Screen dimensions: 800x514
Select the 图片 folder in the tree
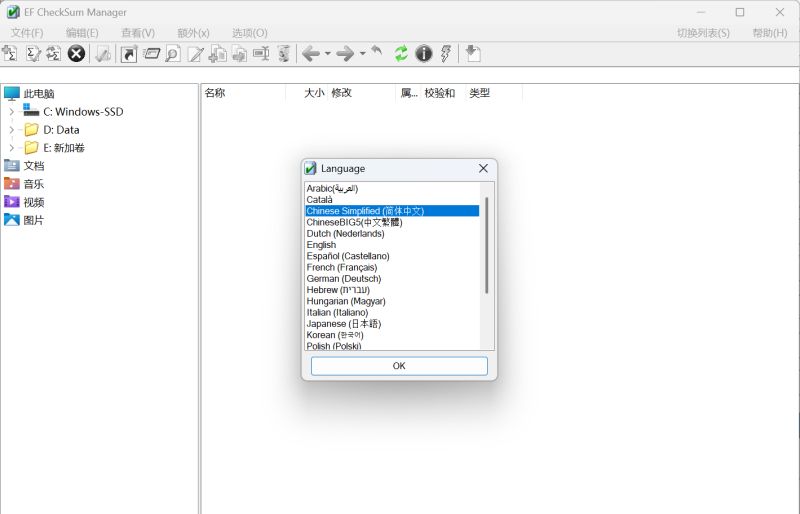point(34,220)
